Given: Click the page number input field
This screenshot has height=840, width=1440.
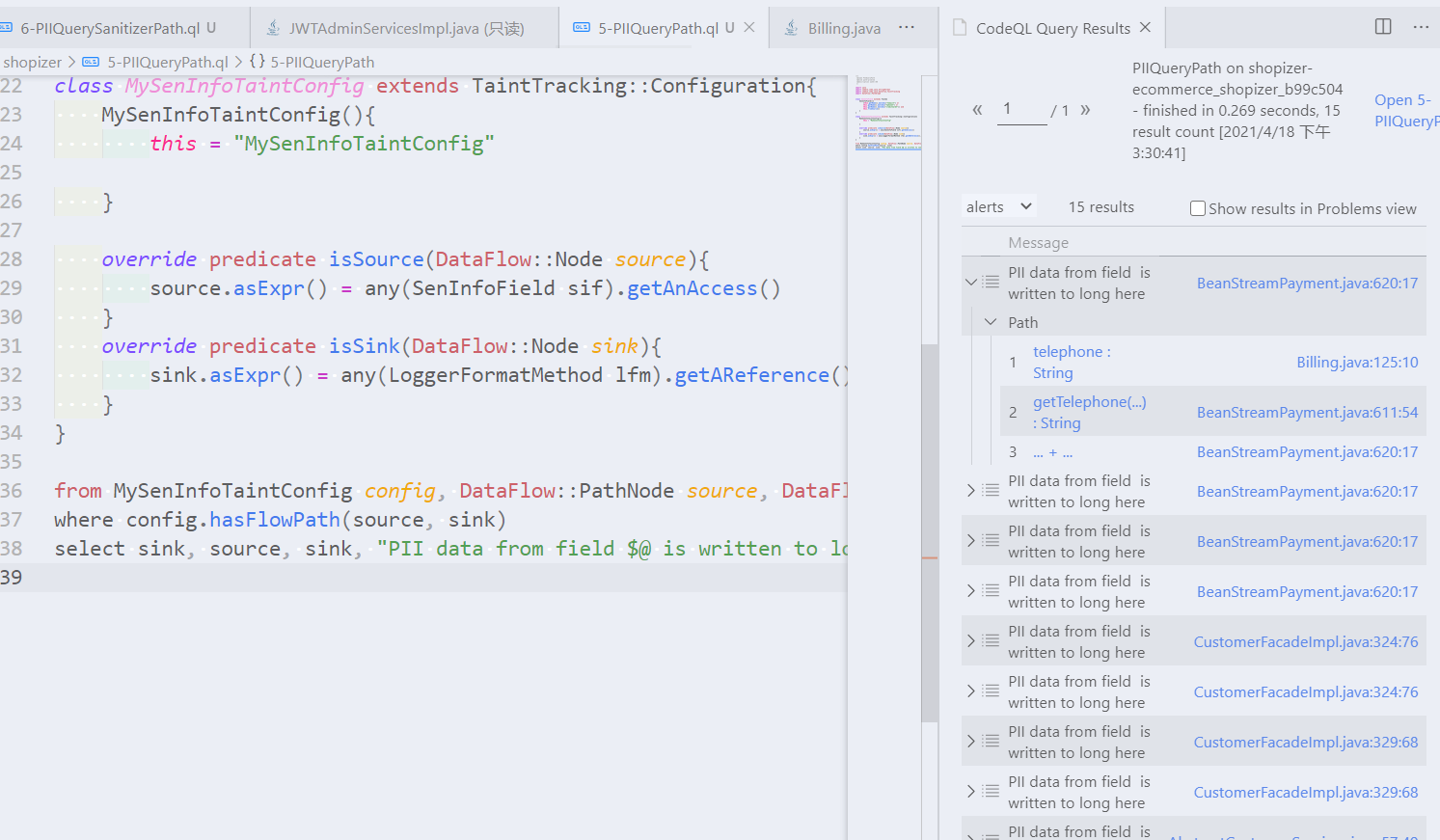Looking at the screenshot, I should (1021, 110).
